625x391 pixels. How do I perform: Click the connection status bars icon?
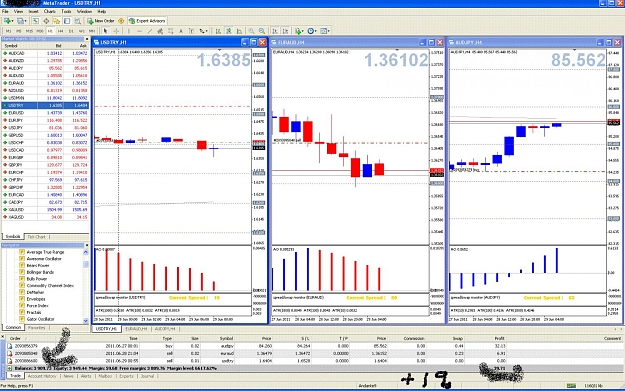pos(572,385)
